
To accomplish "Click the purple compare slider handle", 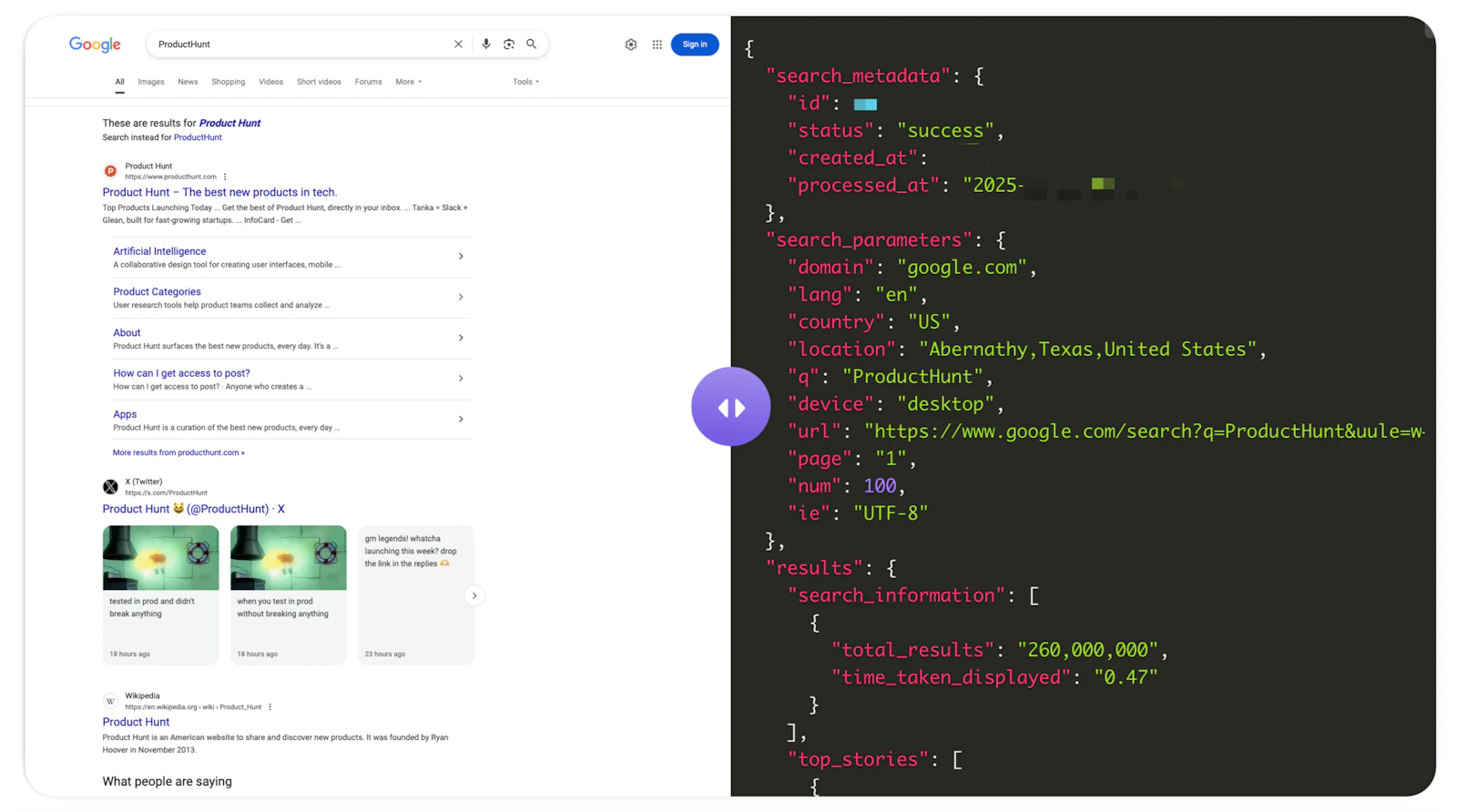I will [730, 407].
